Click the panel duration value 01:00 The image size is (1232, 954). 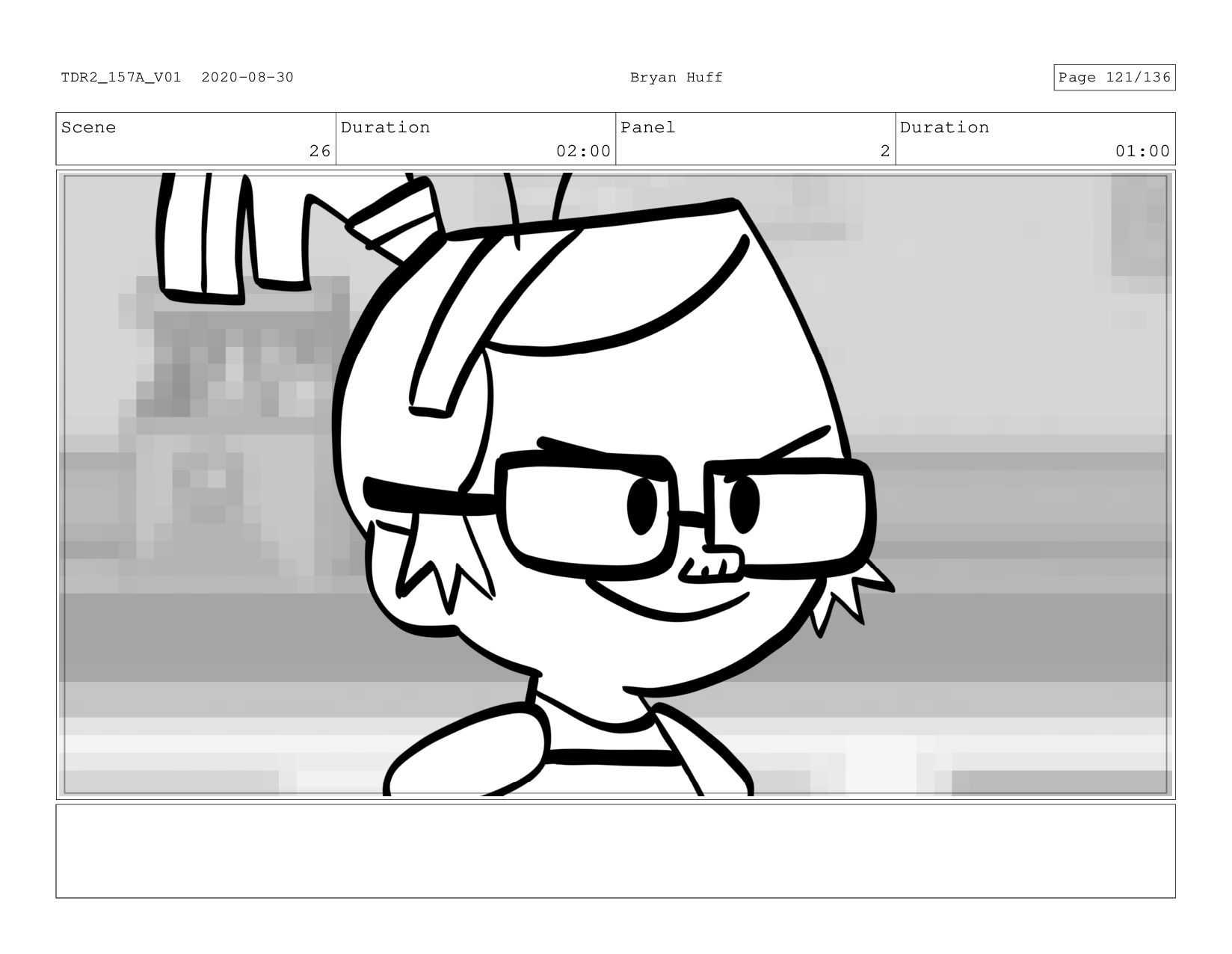[x=1142, y=152]
